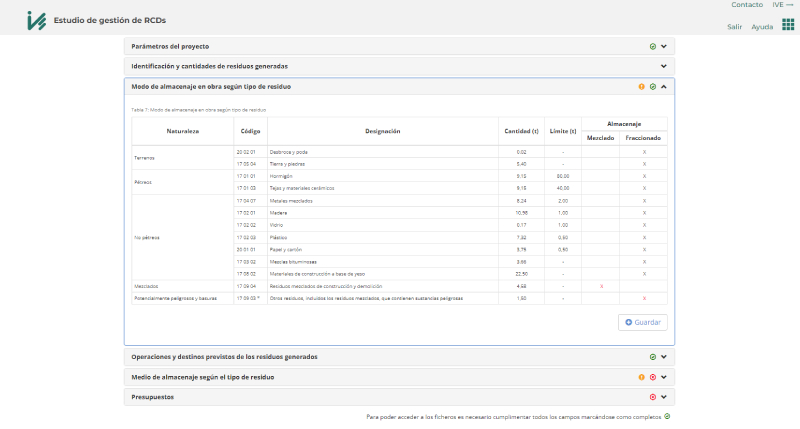The image size is (800, 429).
Task: Click quantity value 22,50
Action: pyautogui.click(x=521, y=274)
